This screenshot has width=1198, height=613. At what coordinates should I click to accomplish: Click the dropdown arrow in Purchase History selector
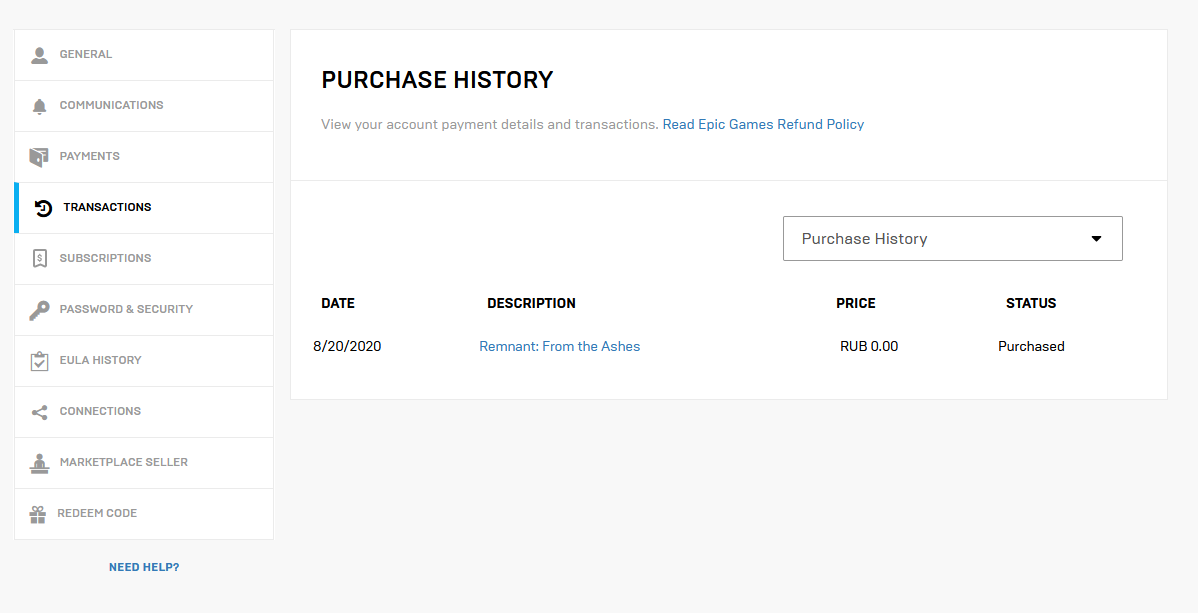point(1096,239)
